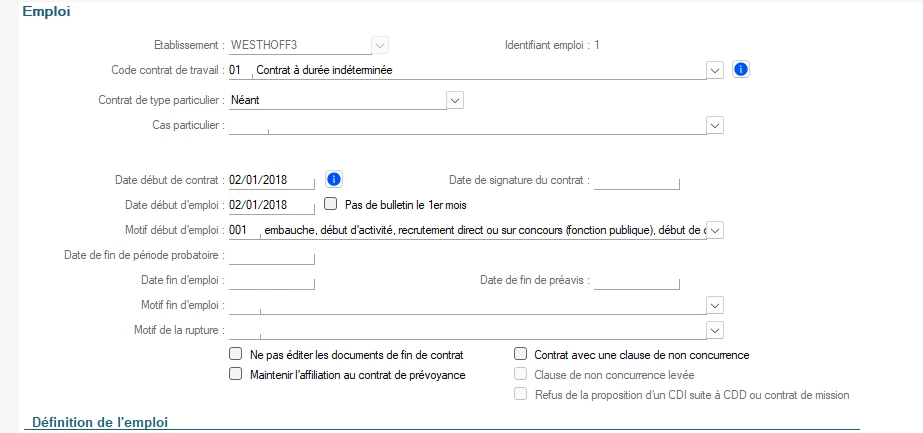Click info icon next to Date début de contrat
Image resolution: width=923 pixels, height=433 pixels.
tap(335, 180)
